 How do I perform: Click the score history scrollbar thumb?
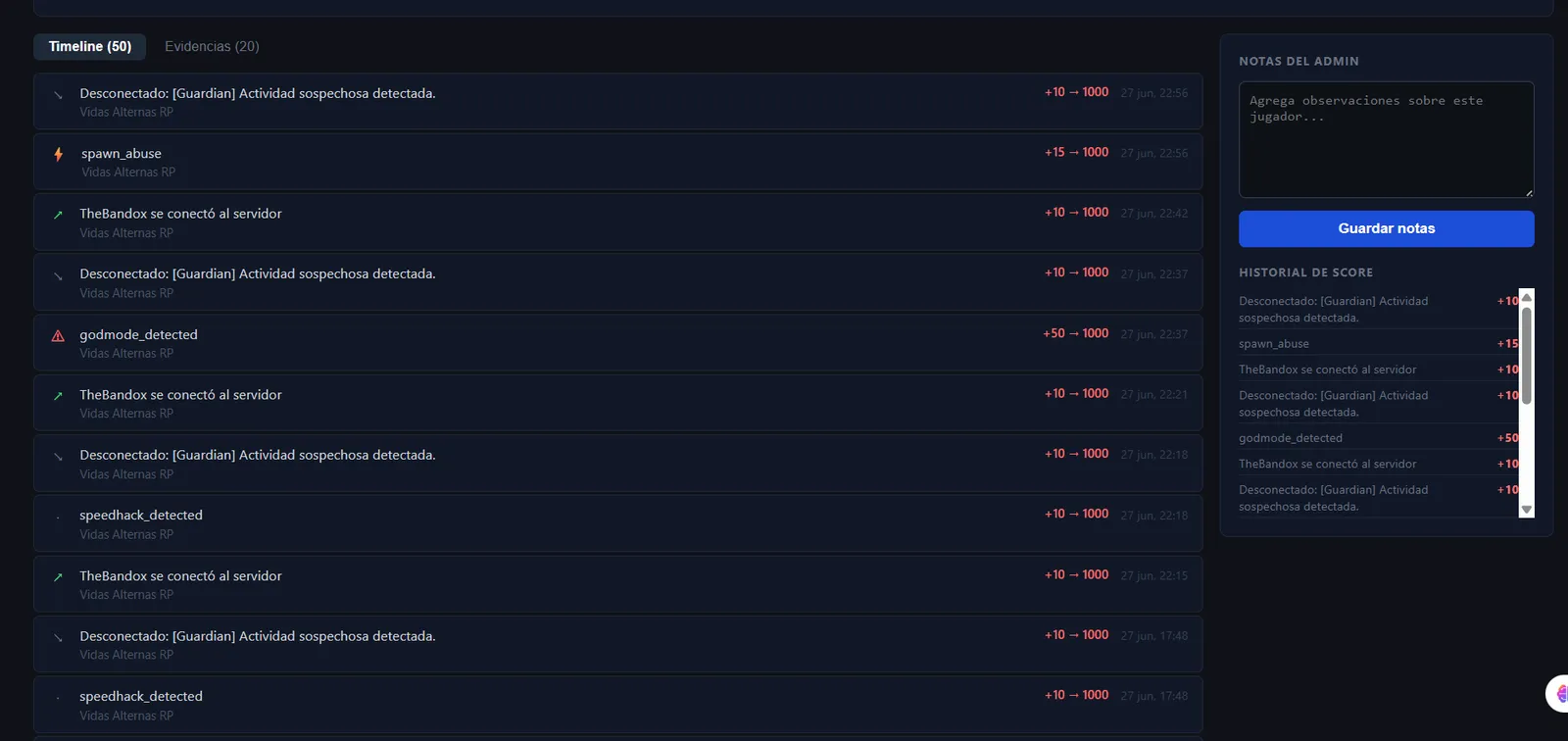pos(1526,355)
